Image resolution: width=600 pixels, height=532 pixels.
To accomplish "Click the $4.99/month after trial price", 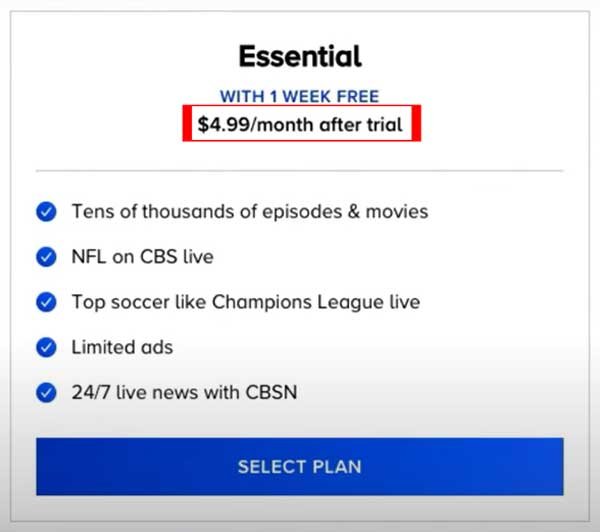I will click(300, 124).
